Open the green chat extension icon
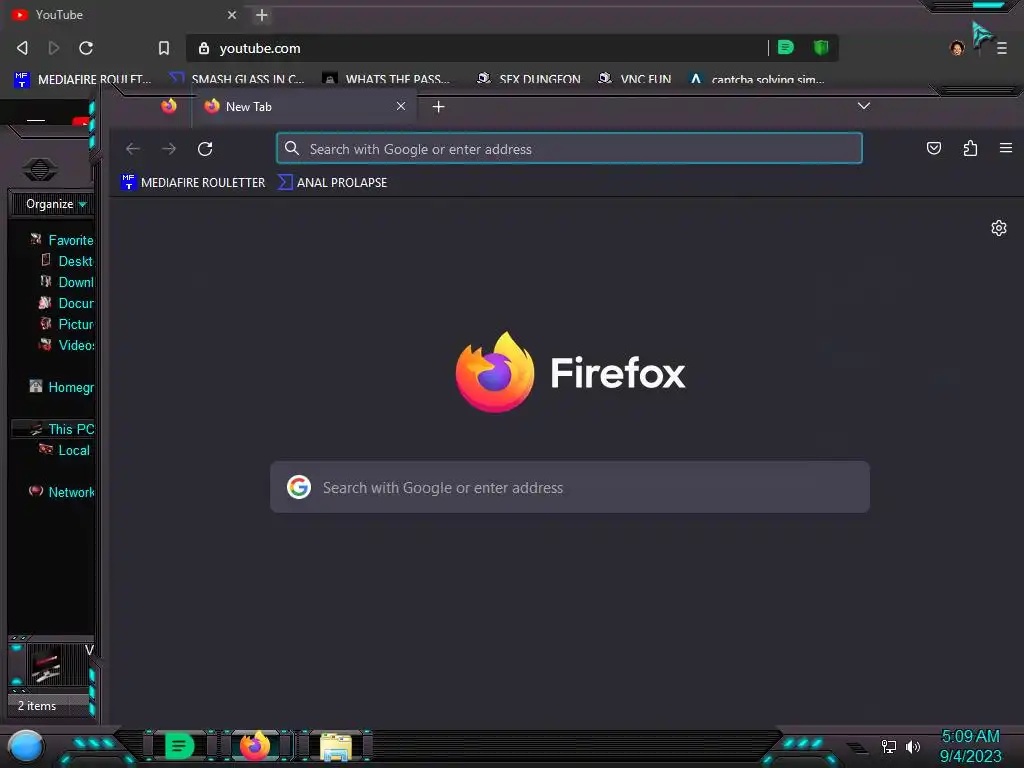 [786, 47]
